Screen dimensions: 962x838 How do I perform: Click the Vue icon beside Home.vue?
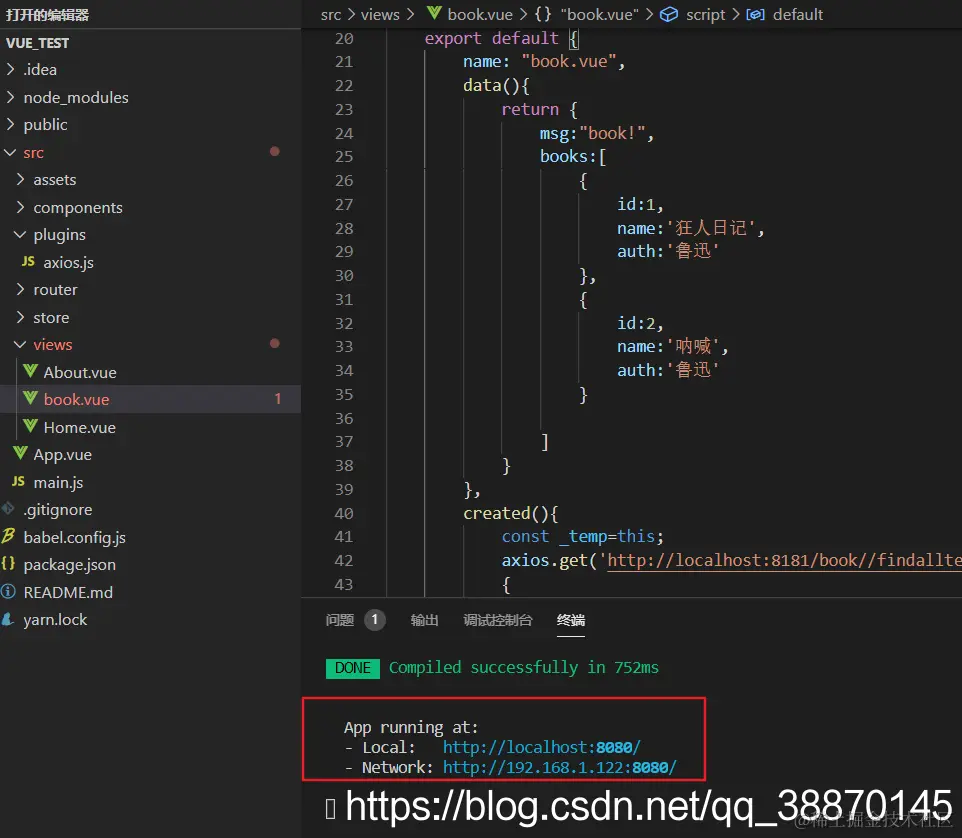coord(30,426)
